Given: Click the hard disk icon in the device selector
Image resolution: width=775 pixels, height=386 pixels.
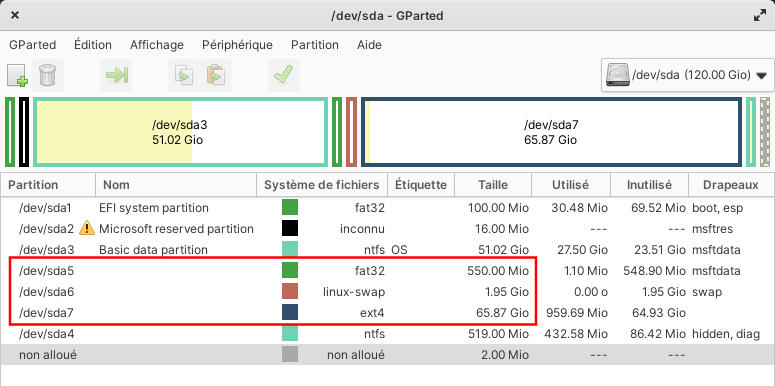Looking at the screenshot, I should click(618, 75).
